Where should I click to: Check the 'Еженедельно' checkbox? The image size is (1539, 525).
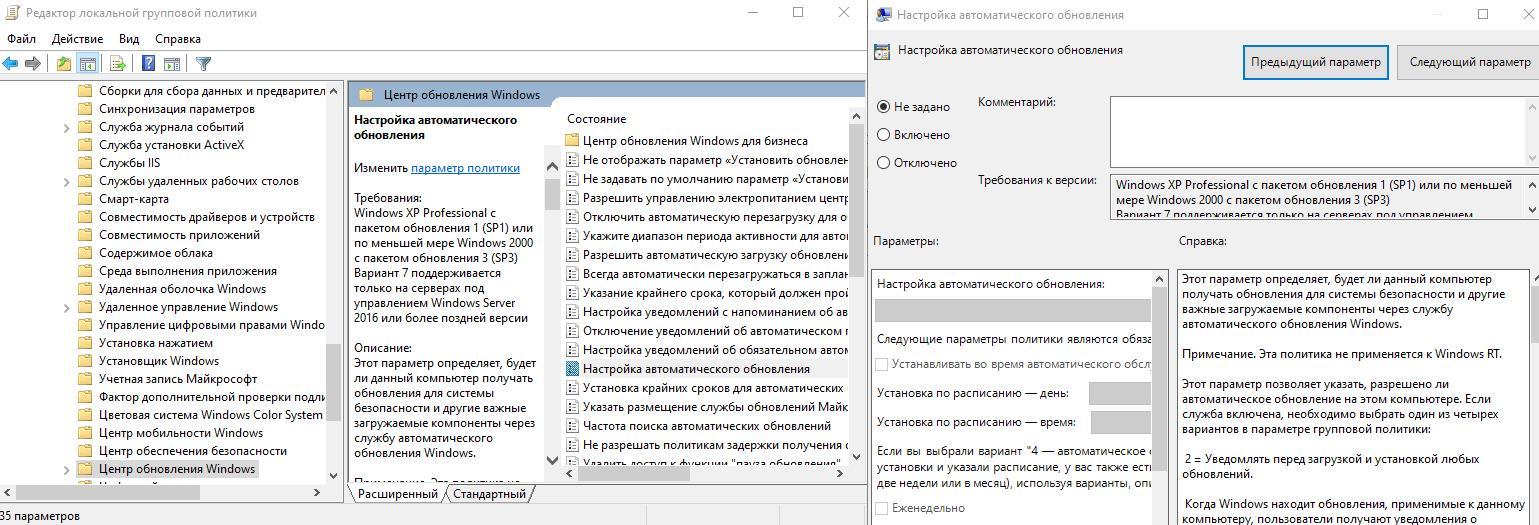point(881,508)
